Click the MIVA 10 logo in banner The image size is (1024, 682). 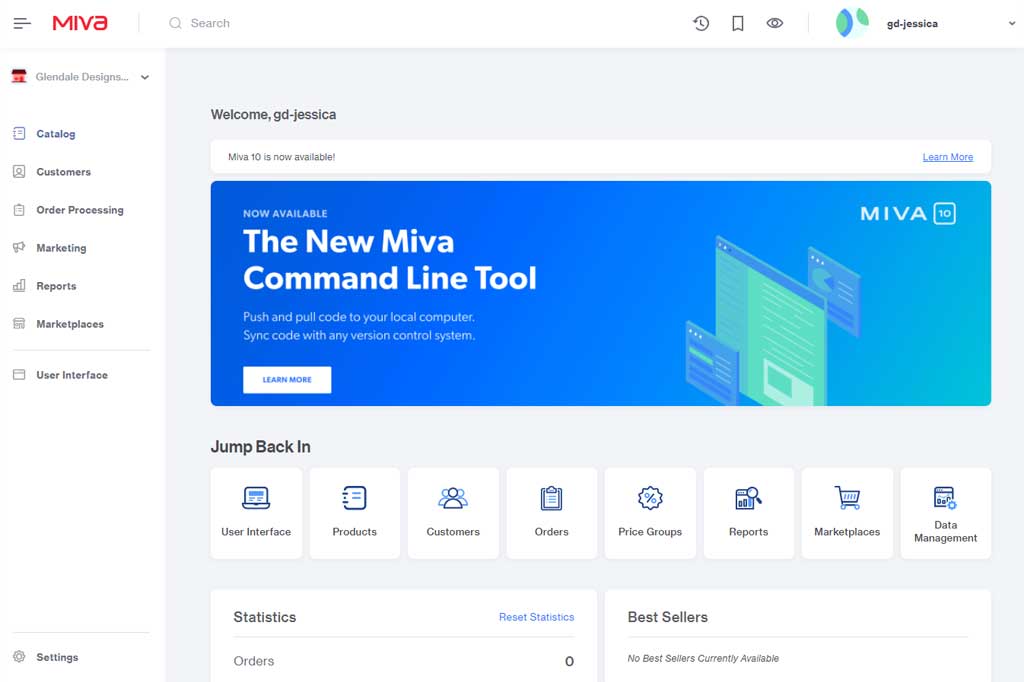(908, 214)
